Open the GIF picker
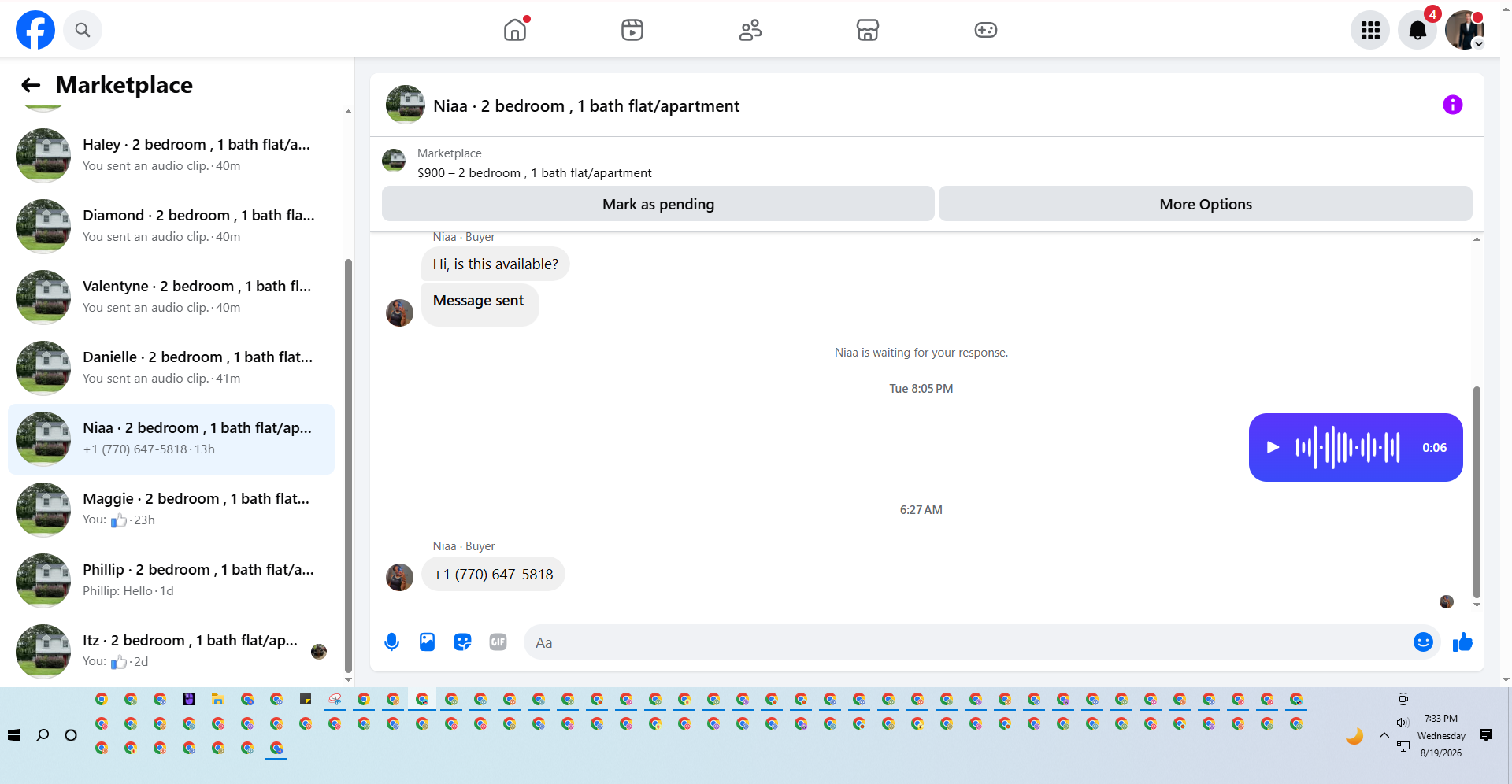 [x=498, y=642]
